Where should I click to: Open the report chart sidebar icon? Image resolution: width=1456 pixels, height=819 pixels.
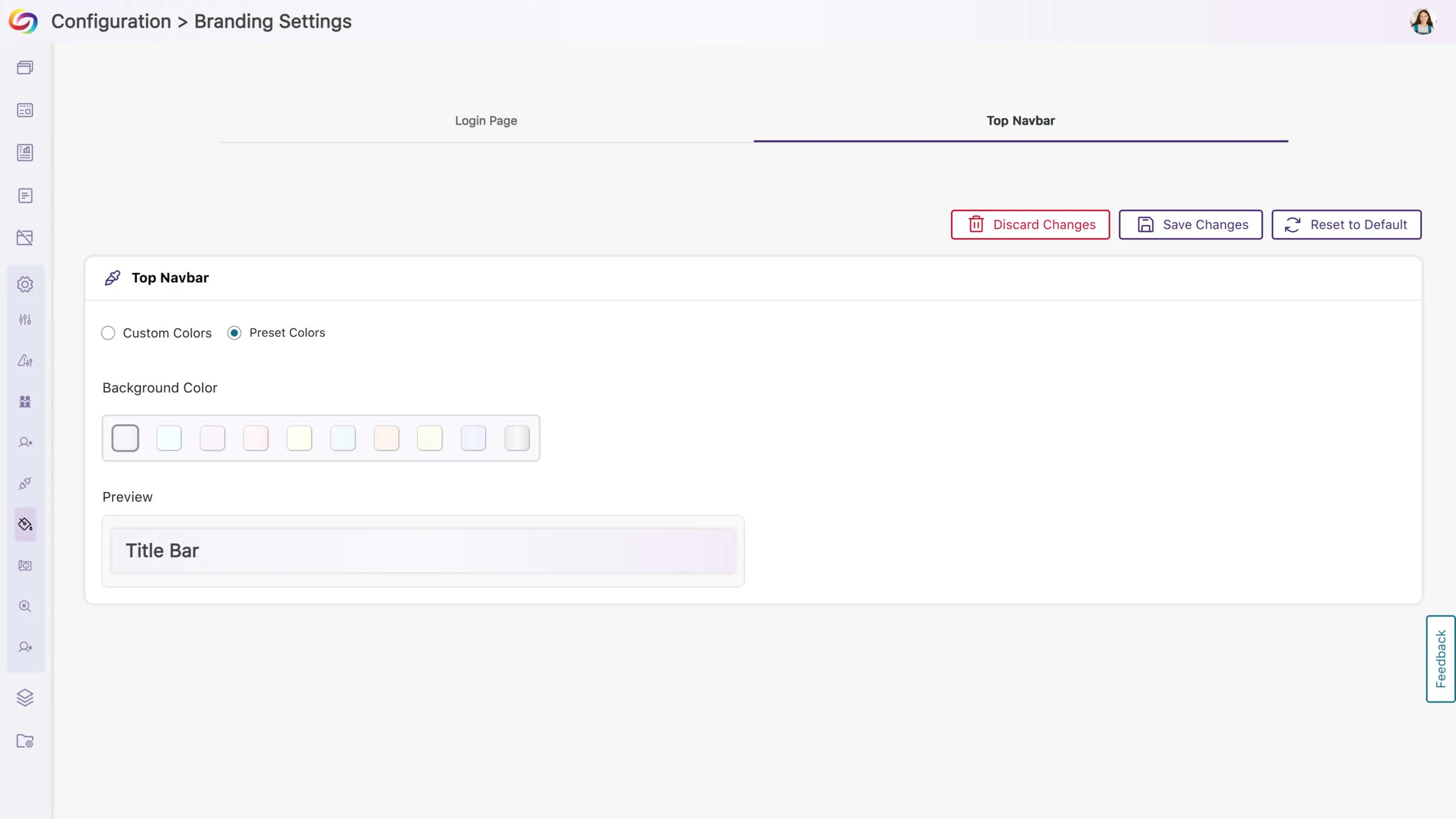[25, 152]
